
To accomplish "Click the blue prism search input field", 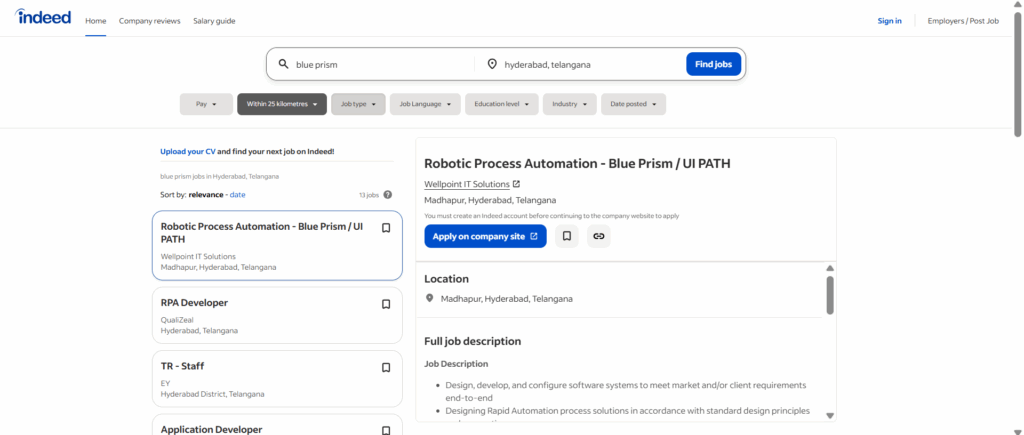I will tap(380, 64).
